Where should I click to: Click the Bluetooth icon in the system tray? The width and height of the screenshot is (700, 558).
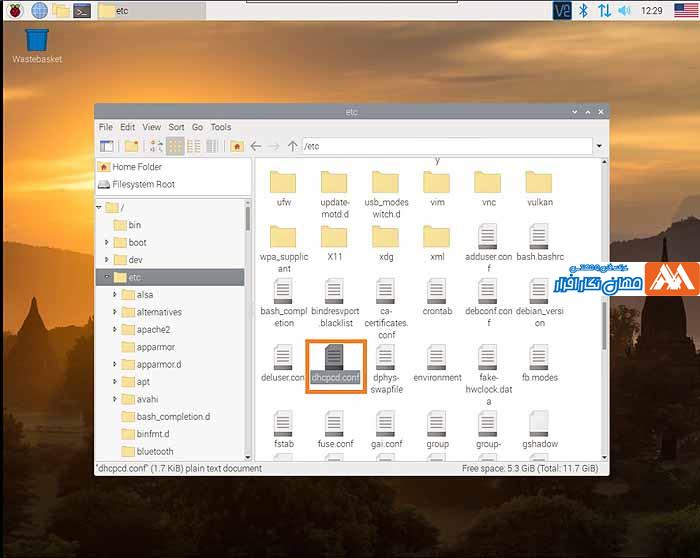(582, 11)
